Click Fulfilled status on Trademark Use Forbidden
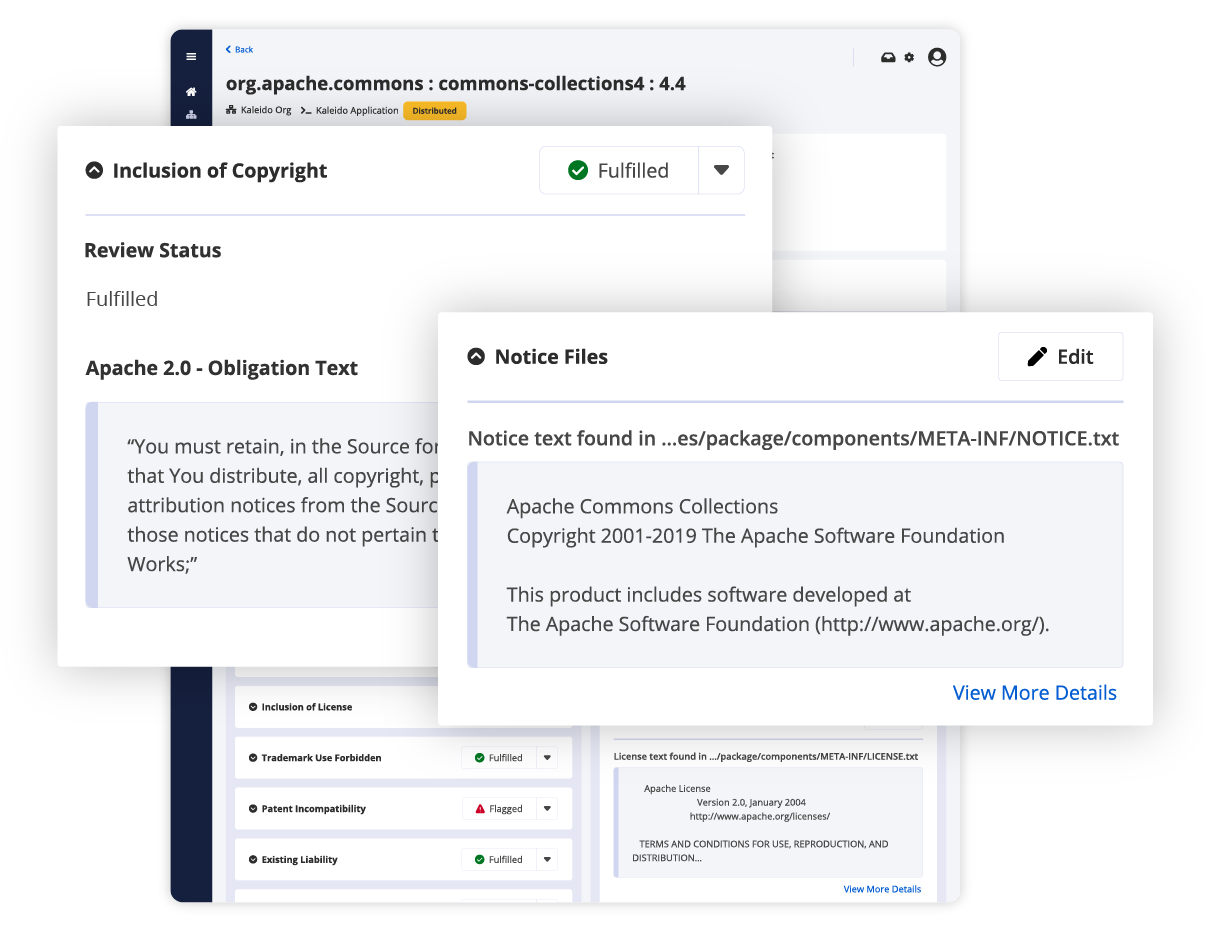The width and height of the screenshot is (1205, 933). (x=499, y=758)
